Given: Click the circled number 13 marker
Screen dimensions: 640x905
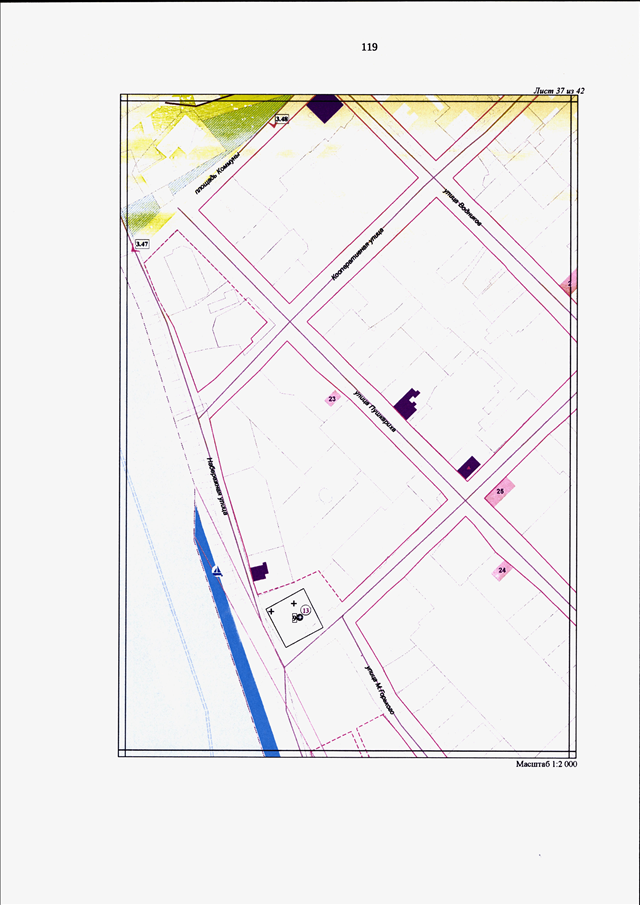Looking at the screenshot, I should [306, 610].
